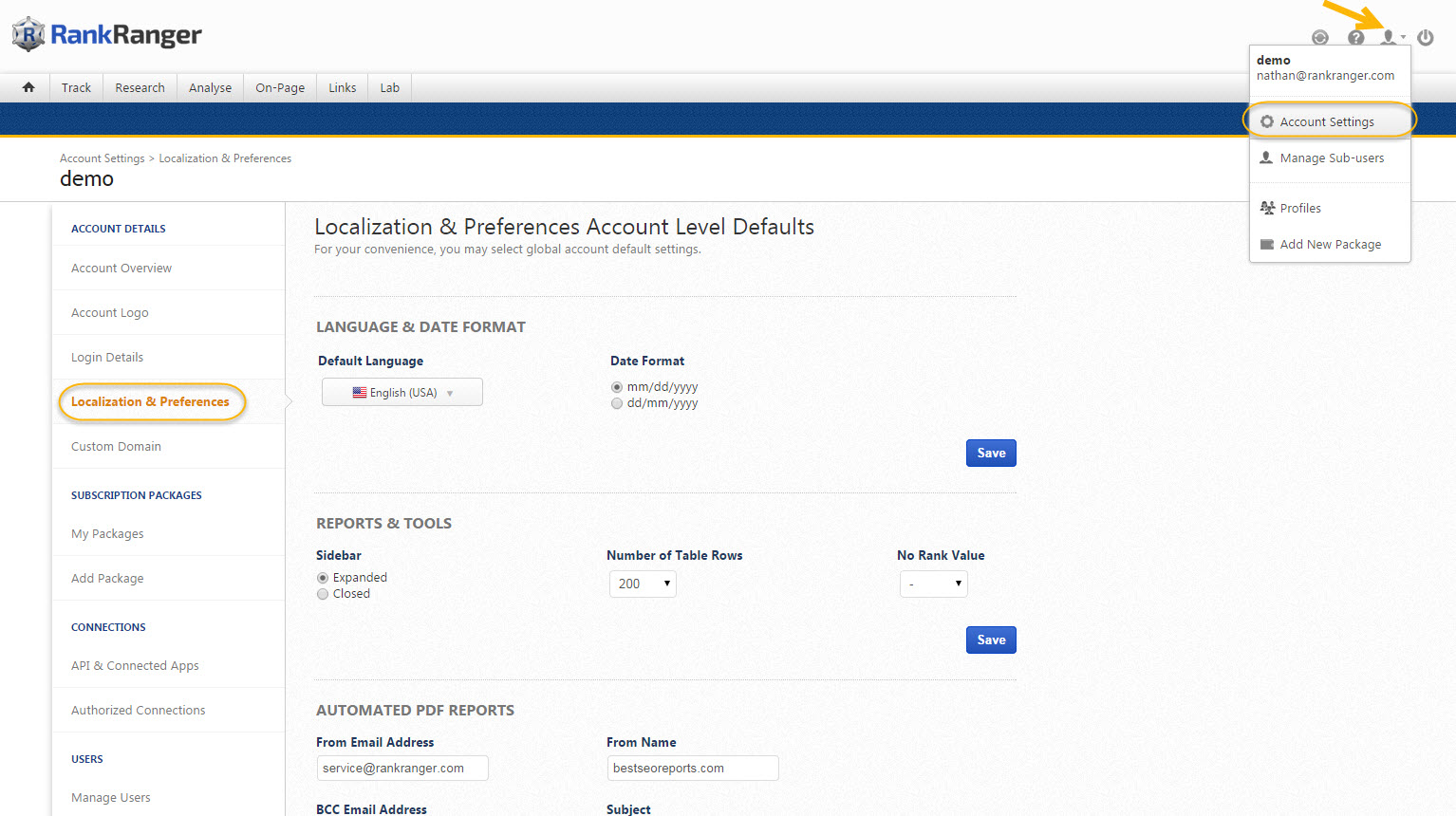This screenshot has height=816, width=1456.
Task: Set sidebar option to Closed
Action: (x=323, y=594)
